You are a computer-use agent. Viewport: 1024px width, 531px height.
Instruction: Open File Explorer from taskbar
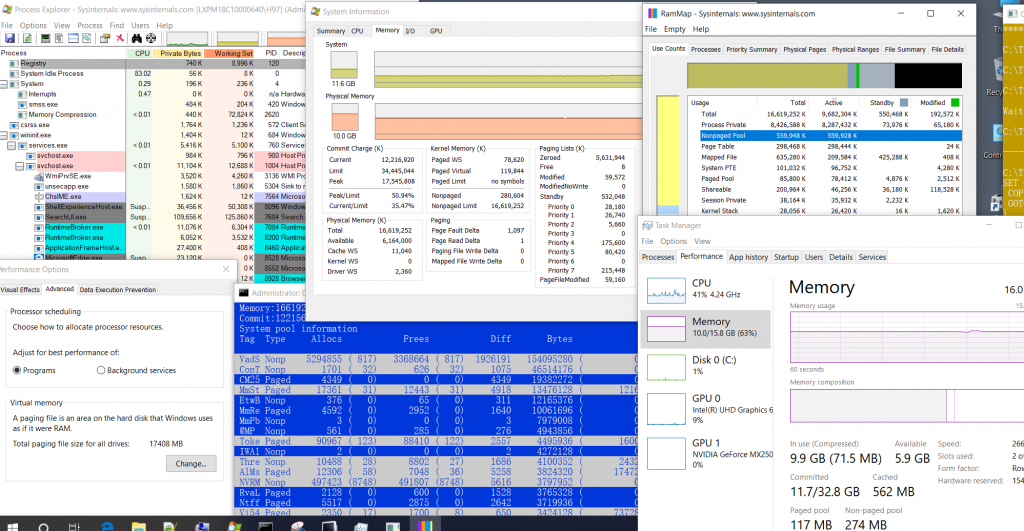(138, 526)
